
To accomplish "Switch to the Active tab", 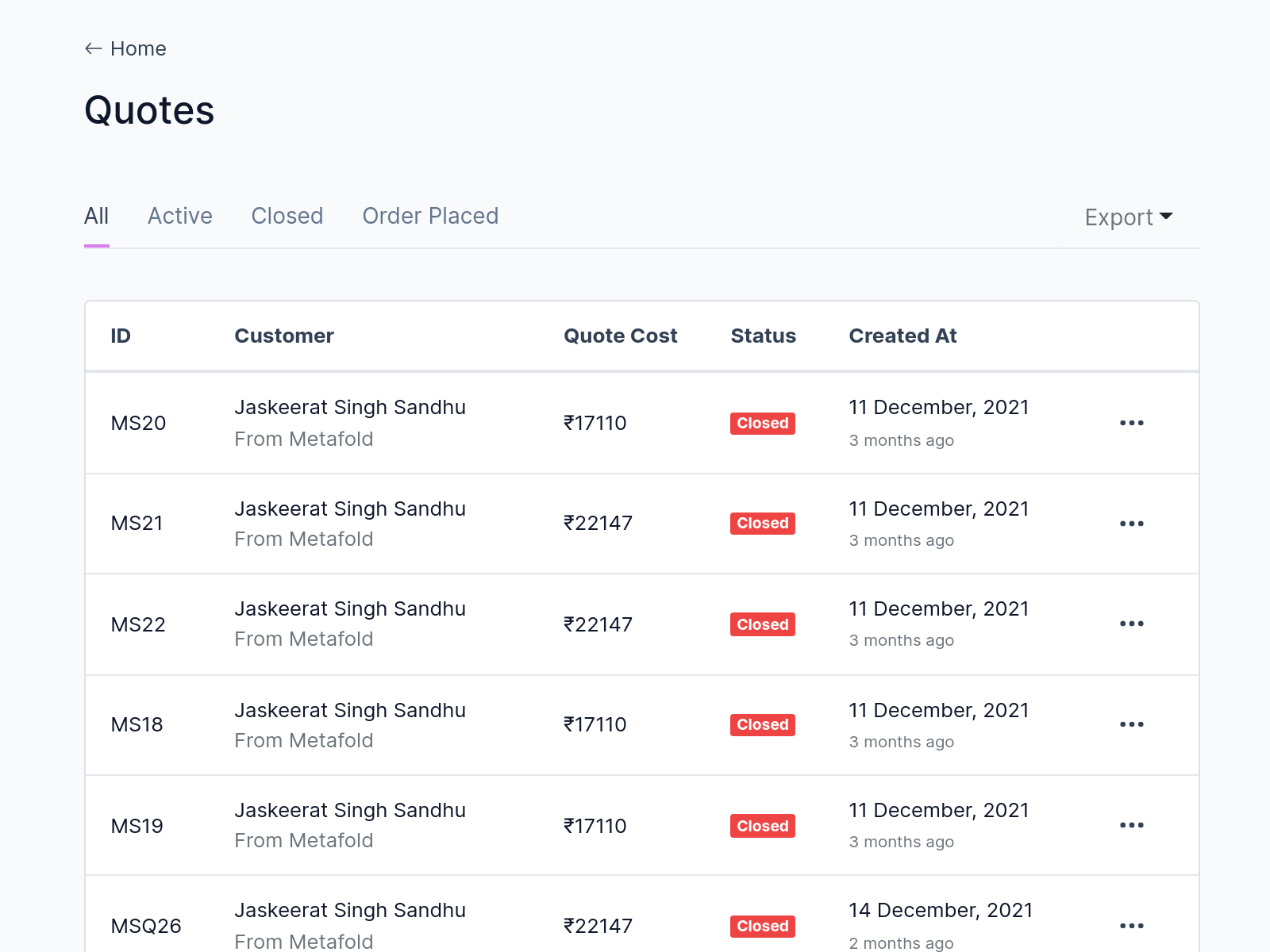I will (180, 216).
